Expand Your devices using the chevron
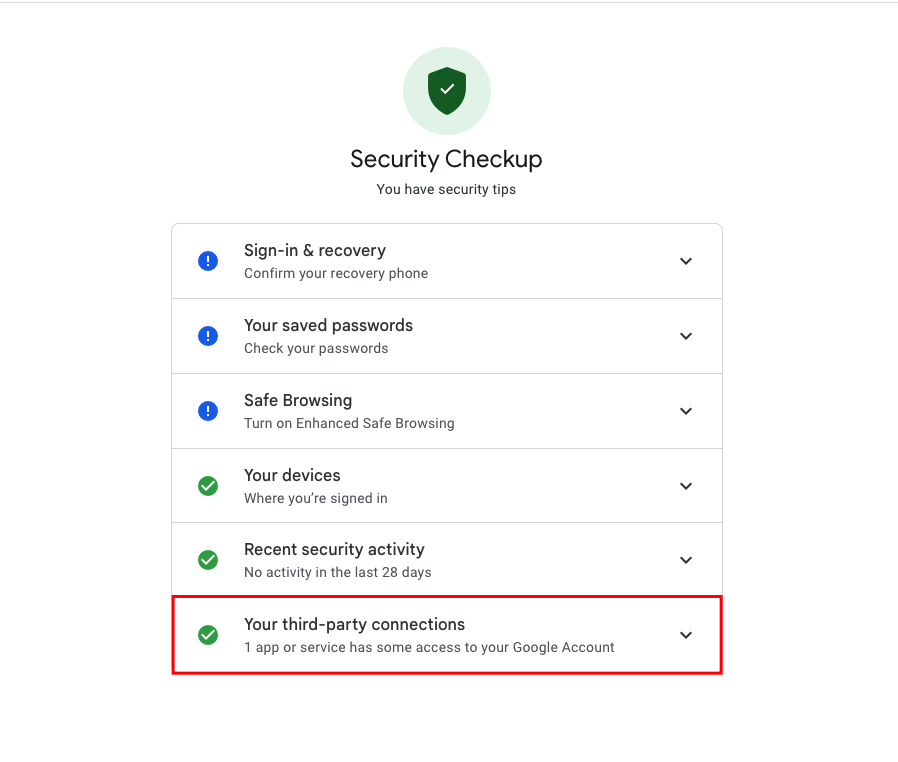Screen dimensions: 898x762 point(686,486)
